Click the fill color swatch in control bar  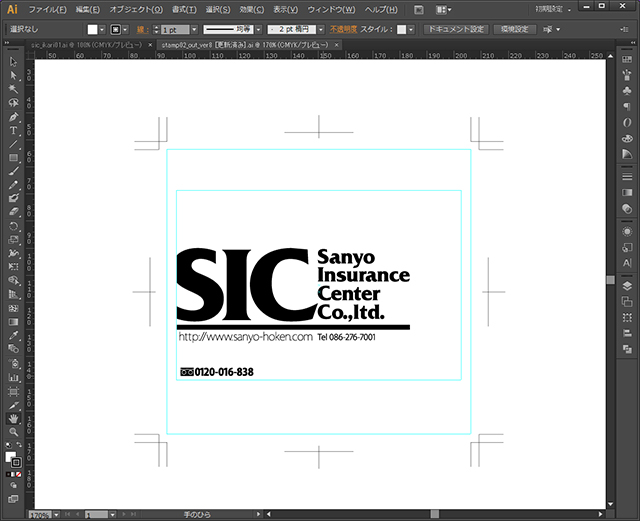pyautogui.click(x=93, y=29)
